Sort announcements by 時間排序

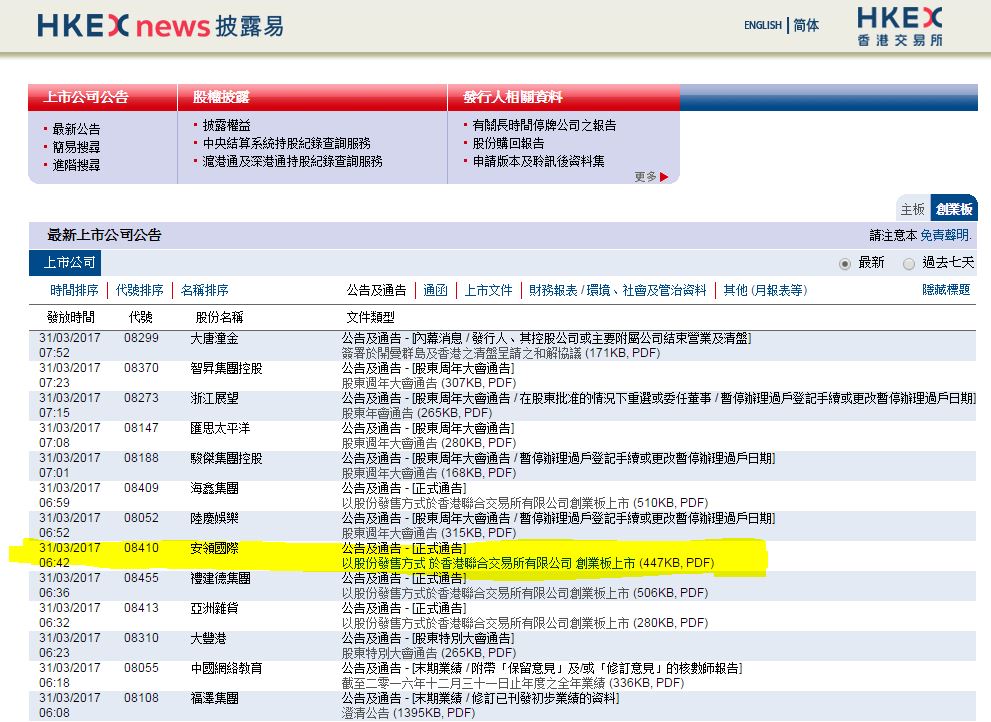tap(74, 290)
